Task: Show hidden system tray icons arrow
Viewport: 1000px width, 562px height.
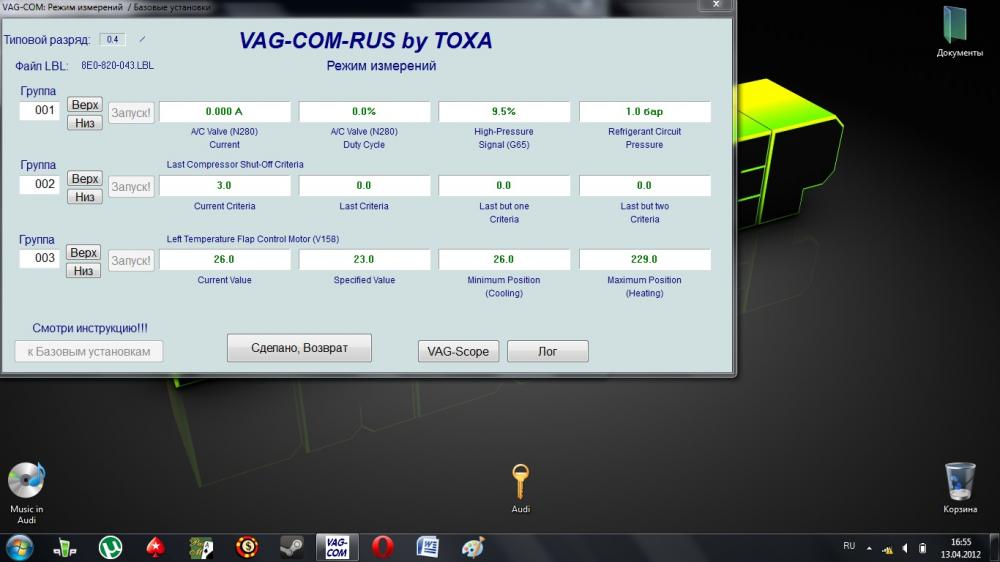Action: pyautogui.click(x=869, y=548)
